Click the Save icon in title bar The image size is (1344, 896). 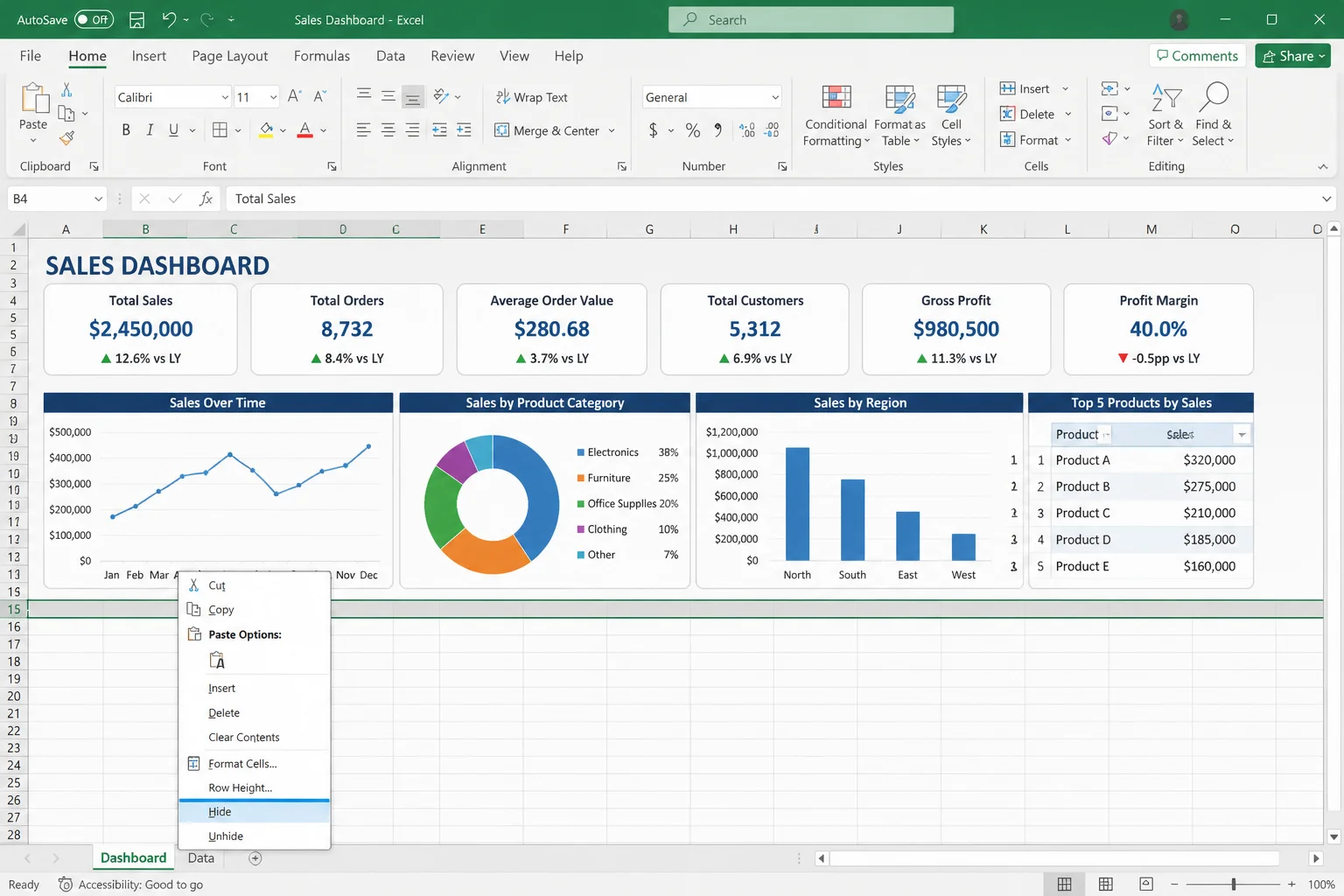tap(136, 19)
